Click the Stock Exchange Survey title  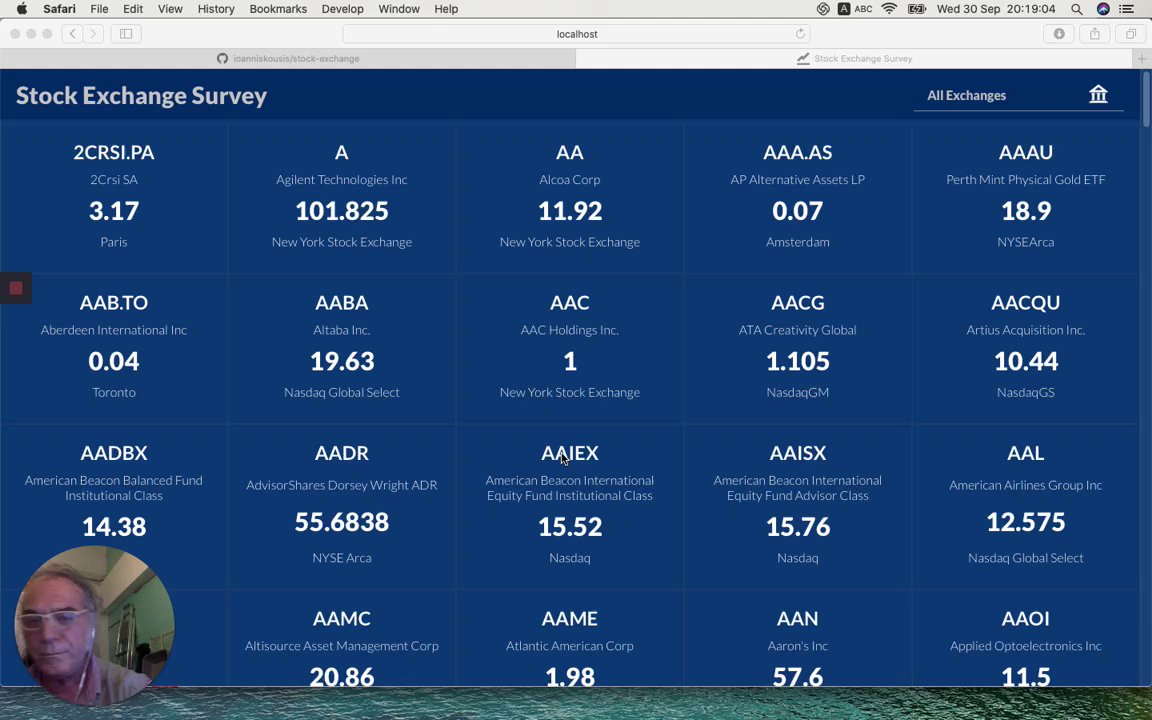[141, 96]
